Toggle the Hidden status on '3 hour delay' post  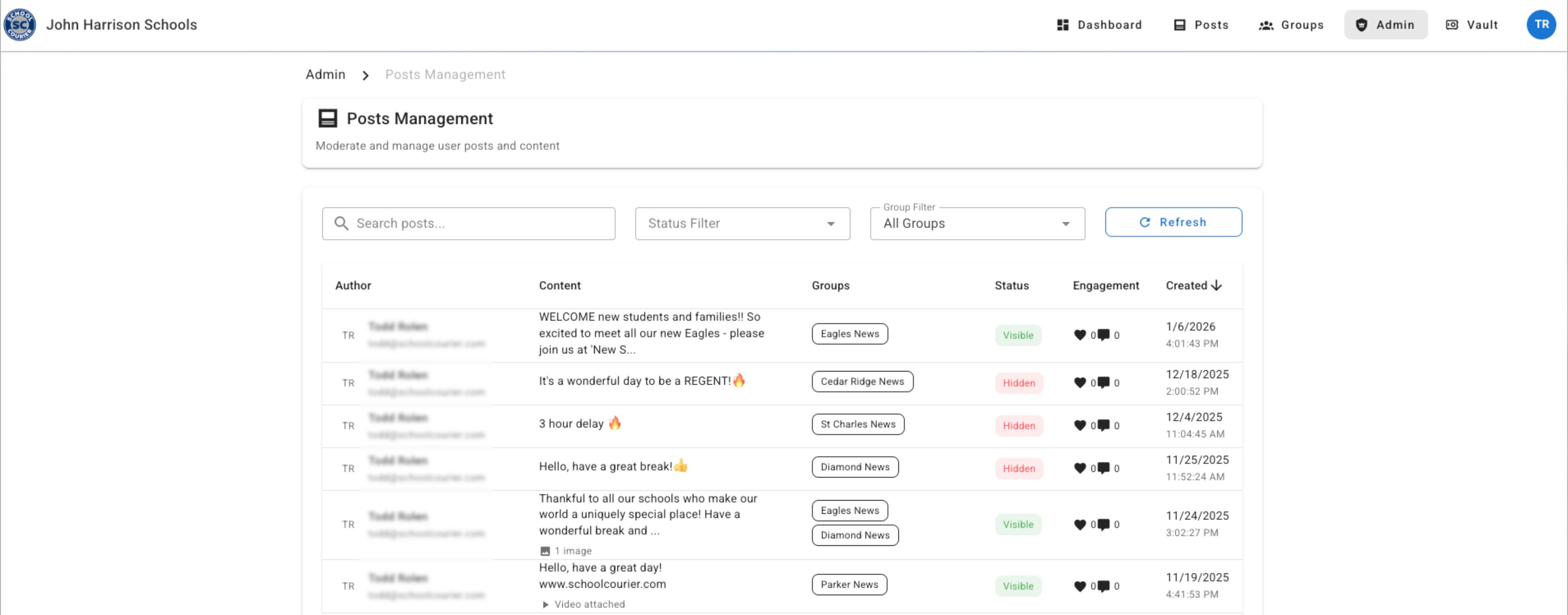pyautogui.click(x=1018, y=426)
